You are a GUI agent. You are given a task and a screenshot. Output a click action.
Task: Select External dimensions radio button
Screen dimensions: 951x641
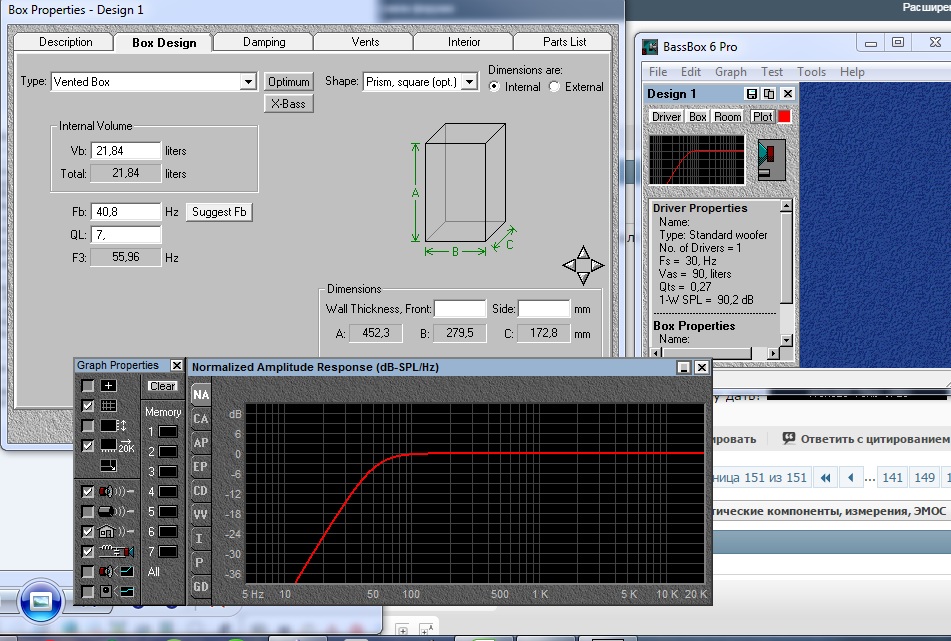555,87
